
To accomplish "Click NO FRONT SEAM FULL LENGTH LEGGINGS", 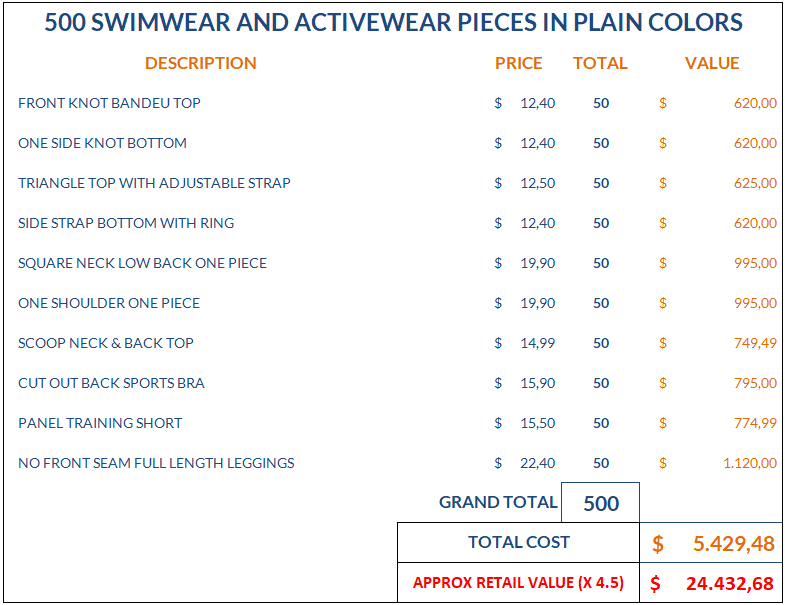I will click(x=156, y=463).
